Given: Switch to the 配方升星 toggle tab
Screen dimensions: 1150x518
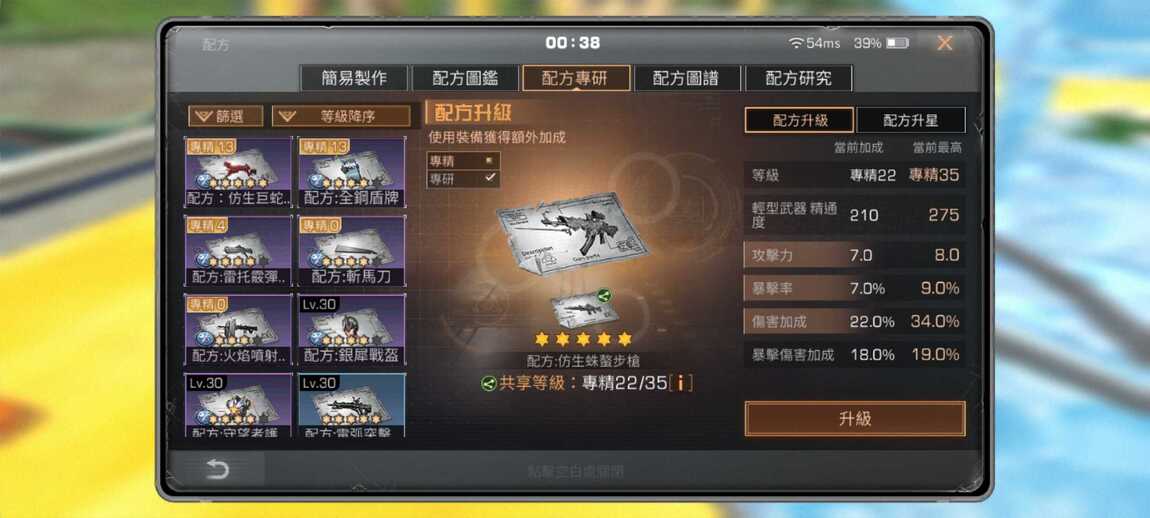Looking at the screenshot, I should click(911, 120).
